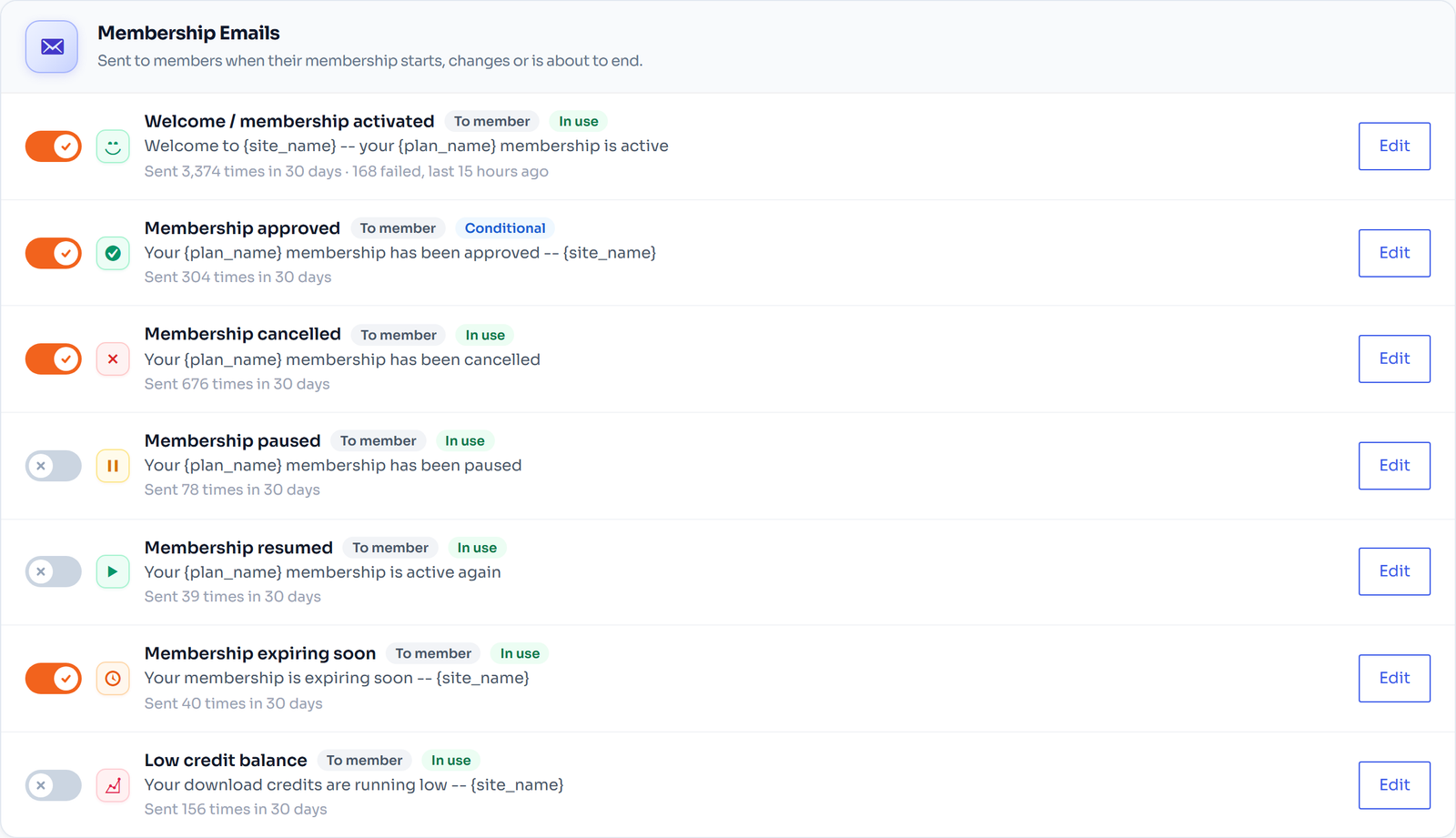
Task: Disable the Membership expiring soon email
Action: (x=54, y=678)
